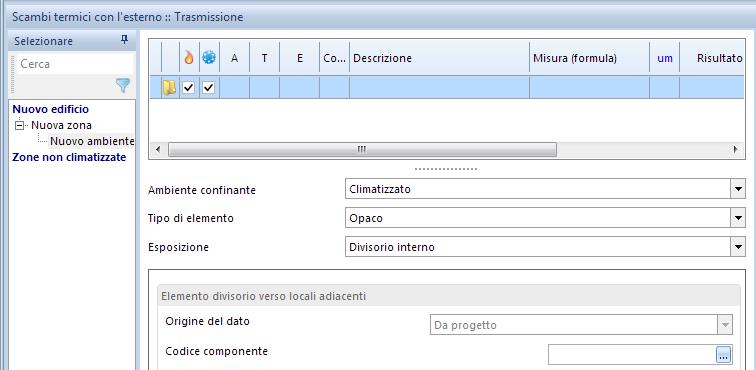Click the Descrizione cell in the selected row
This screenshot has height=370, width=756.
pos(439,88)
